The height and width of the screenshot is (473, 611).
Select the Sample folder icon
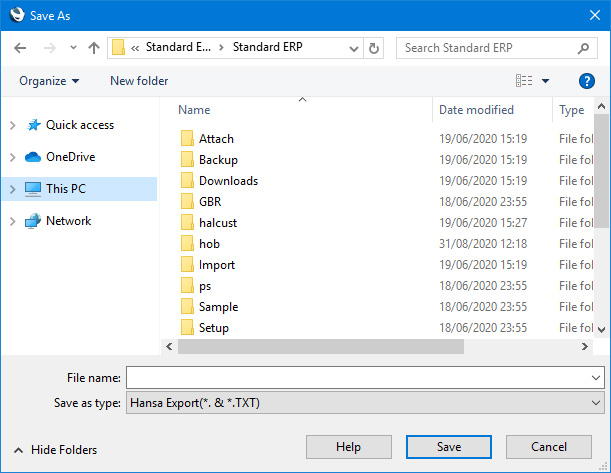coord(187,306)
